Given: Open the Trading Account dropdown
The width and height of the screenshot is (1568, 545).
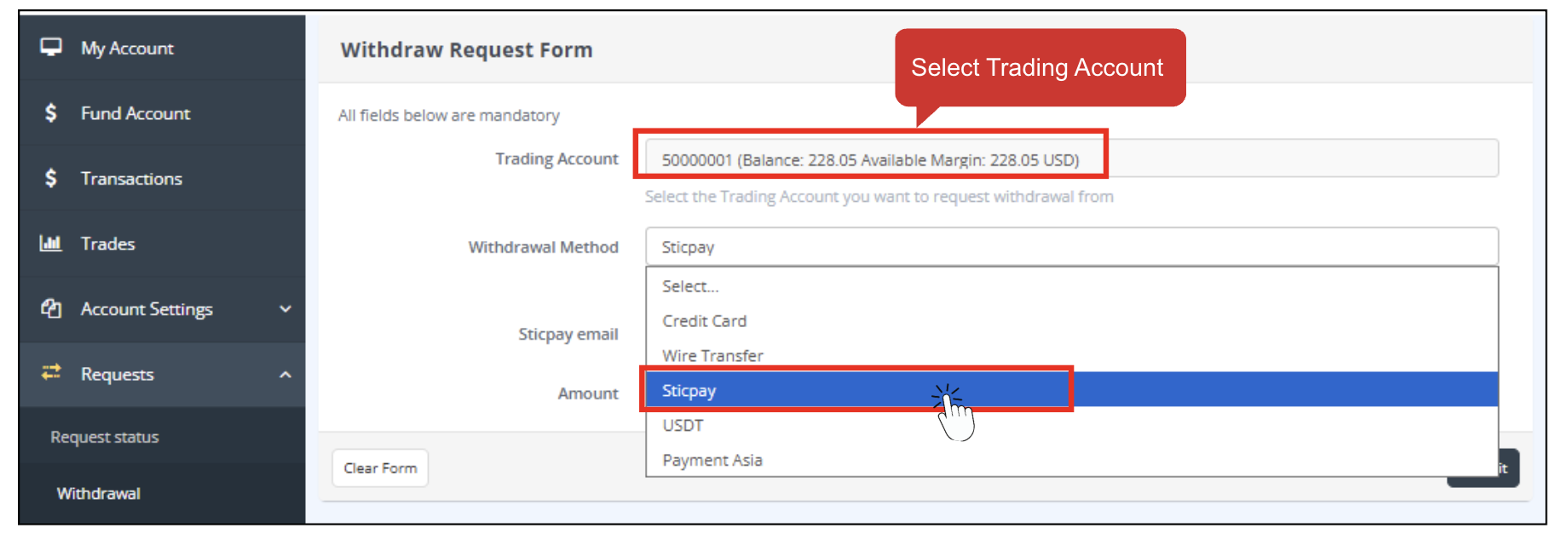Looking at the screenshot, I should (x=1070, y=159).
